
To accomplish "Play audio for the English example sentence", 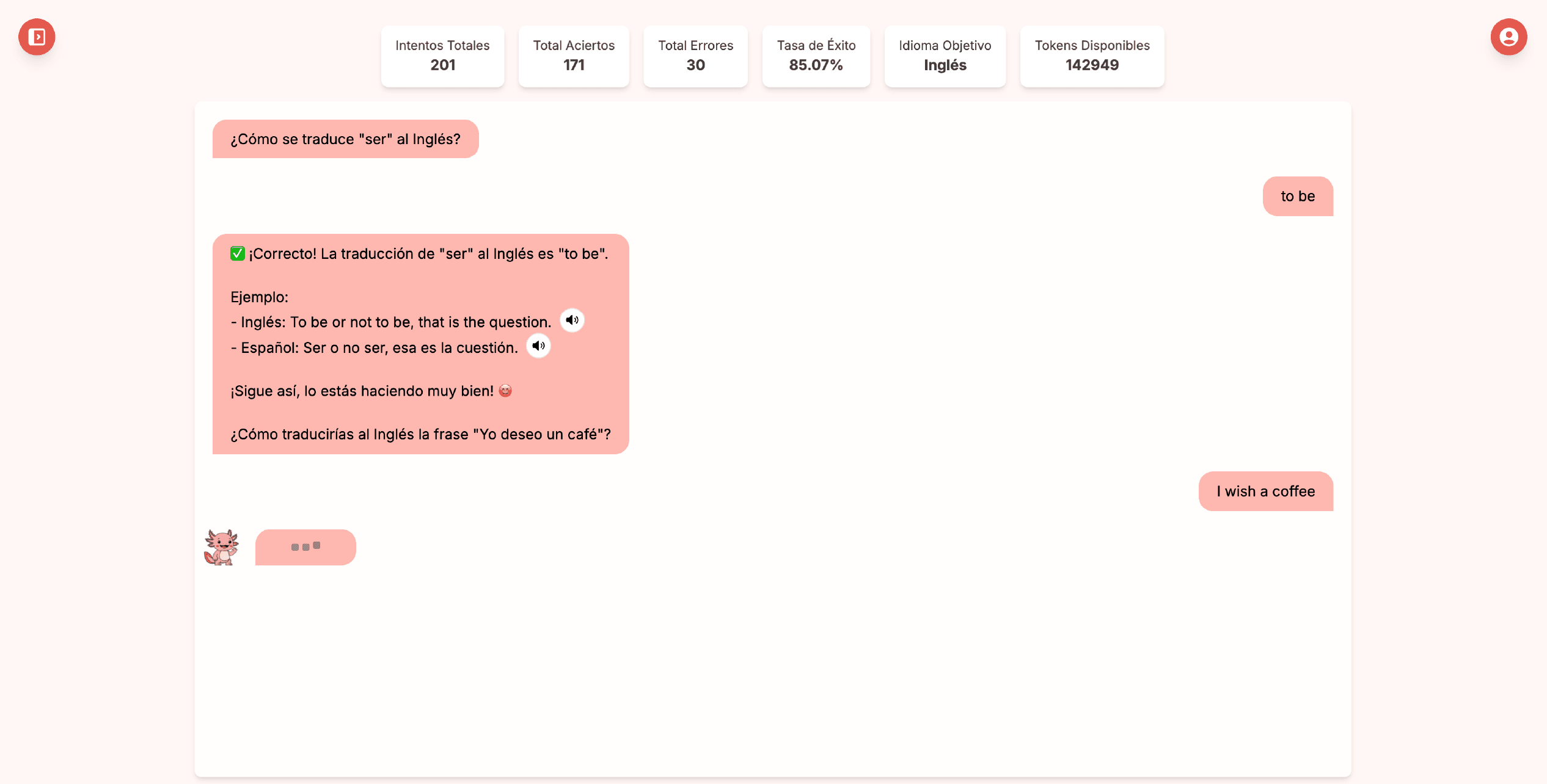I will [x=572, y=321].
